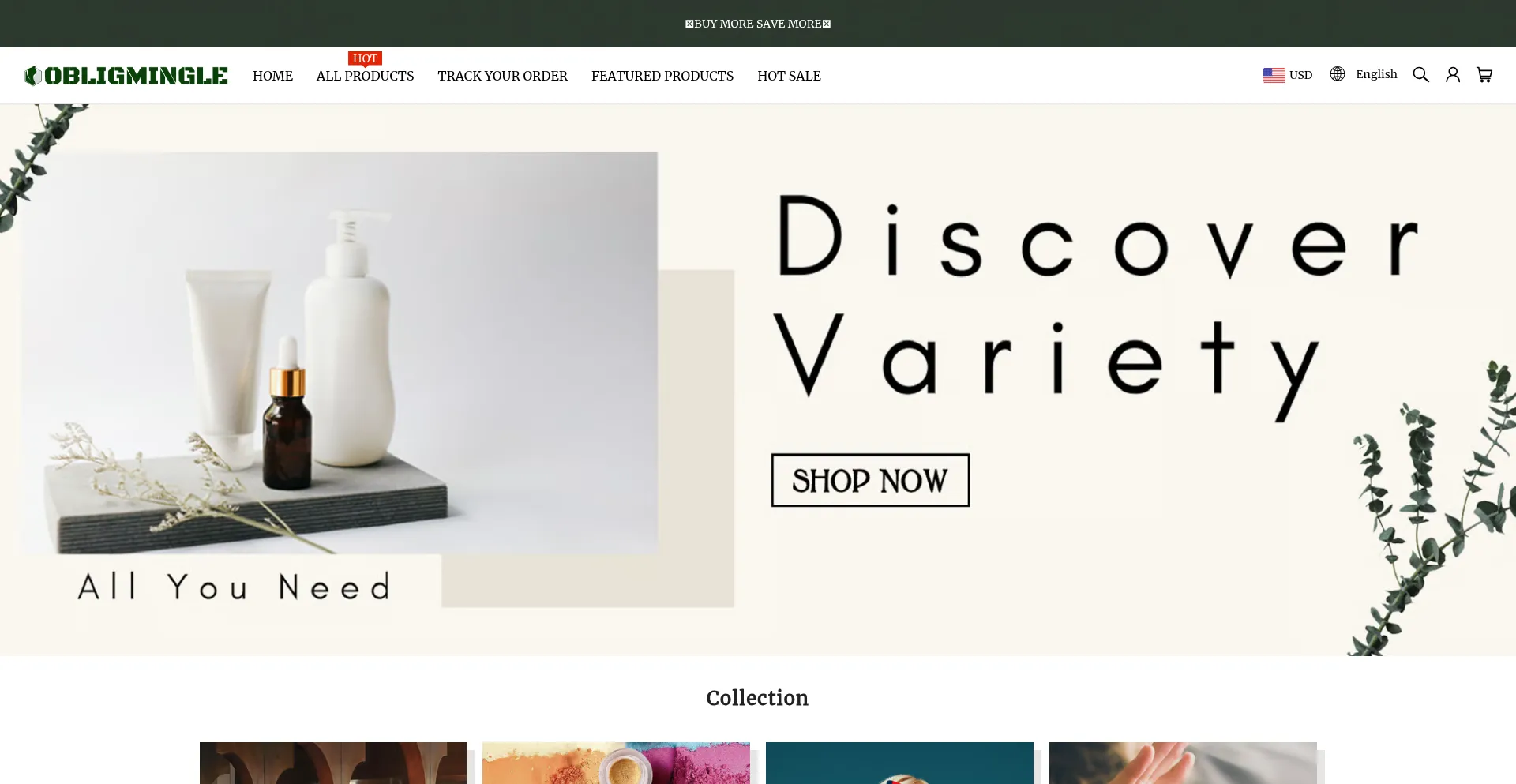Open TRACK YOUR ORDER page

502,76
